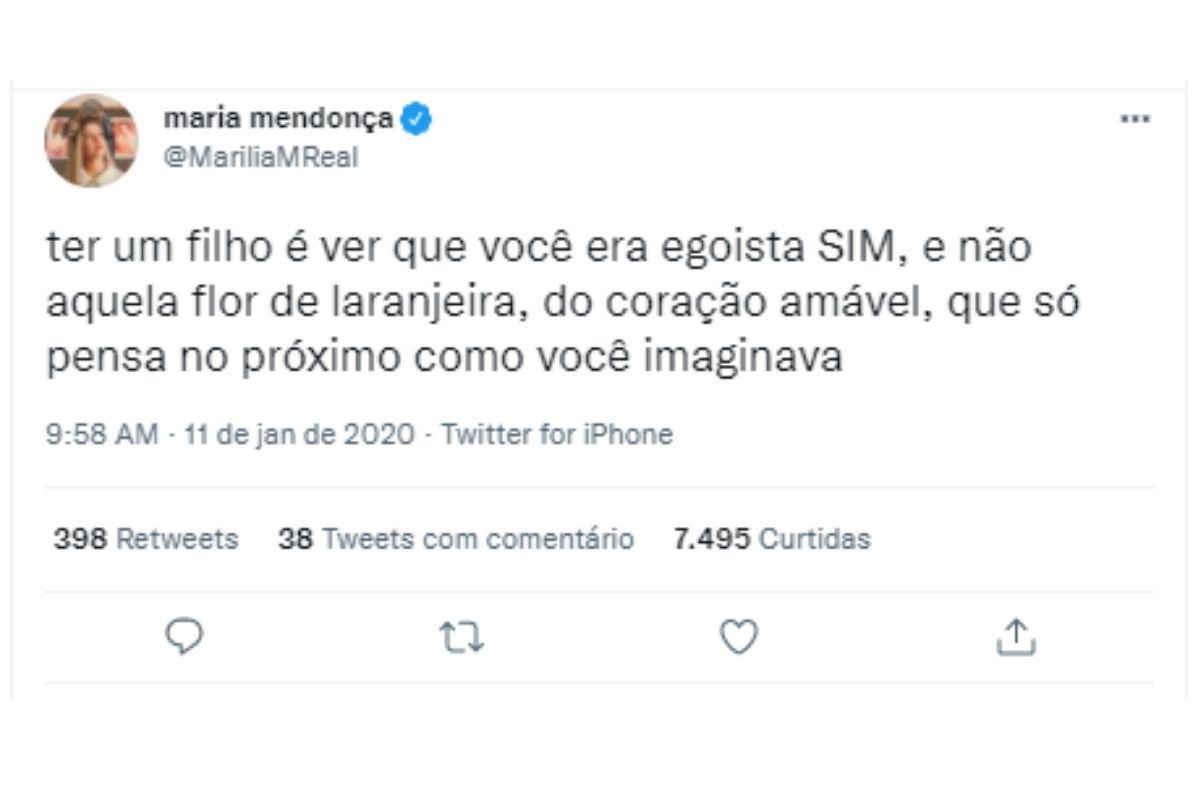Expand the retweet options menu
Viewport: 1200px width, 800px height.
pos(462,636)
